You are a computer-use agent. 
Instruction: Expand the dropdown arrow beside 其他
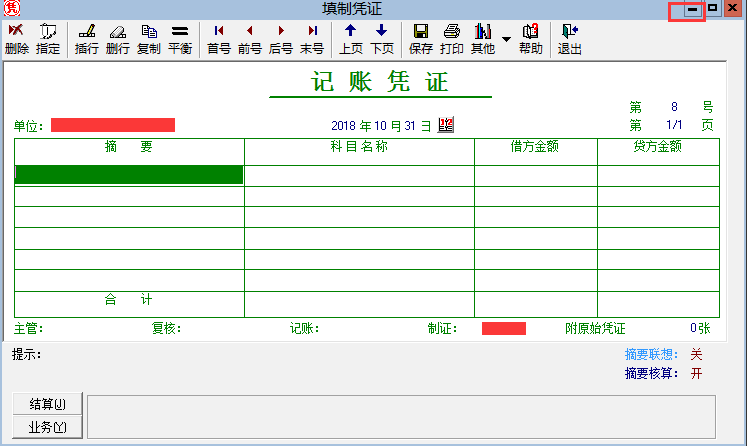coord(506,40)
